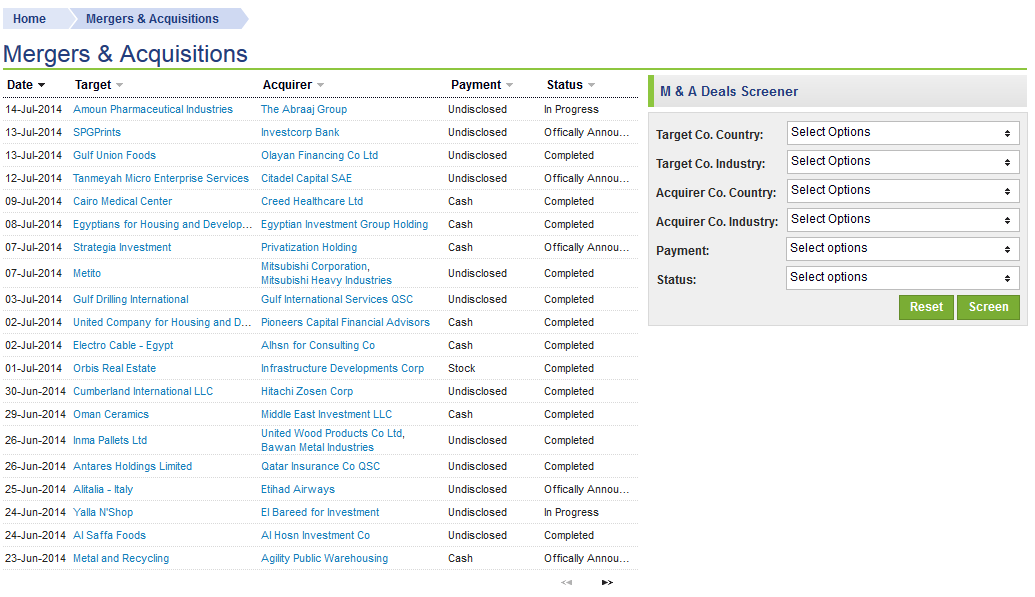Screen dimensions: 1035x597
Task: Sort by Date column arrow
Action: (42, 85)
